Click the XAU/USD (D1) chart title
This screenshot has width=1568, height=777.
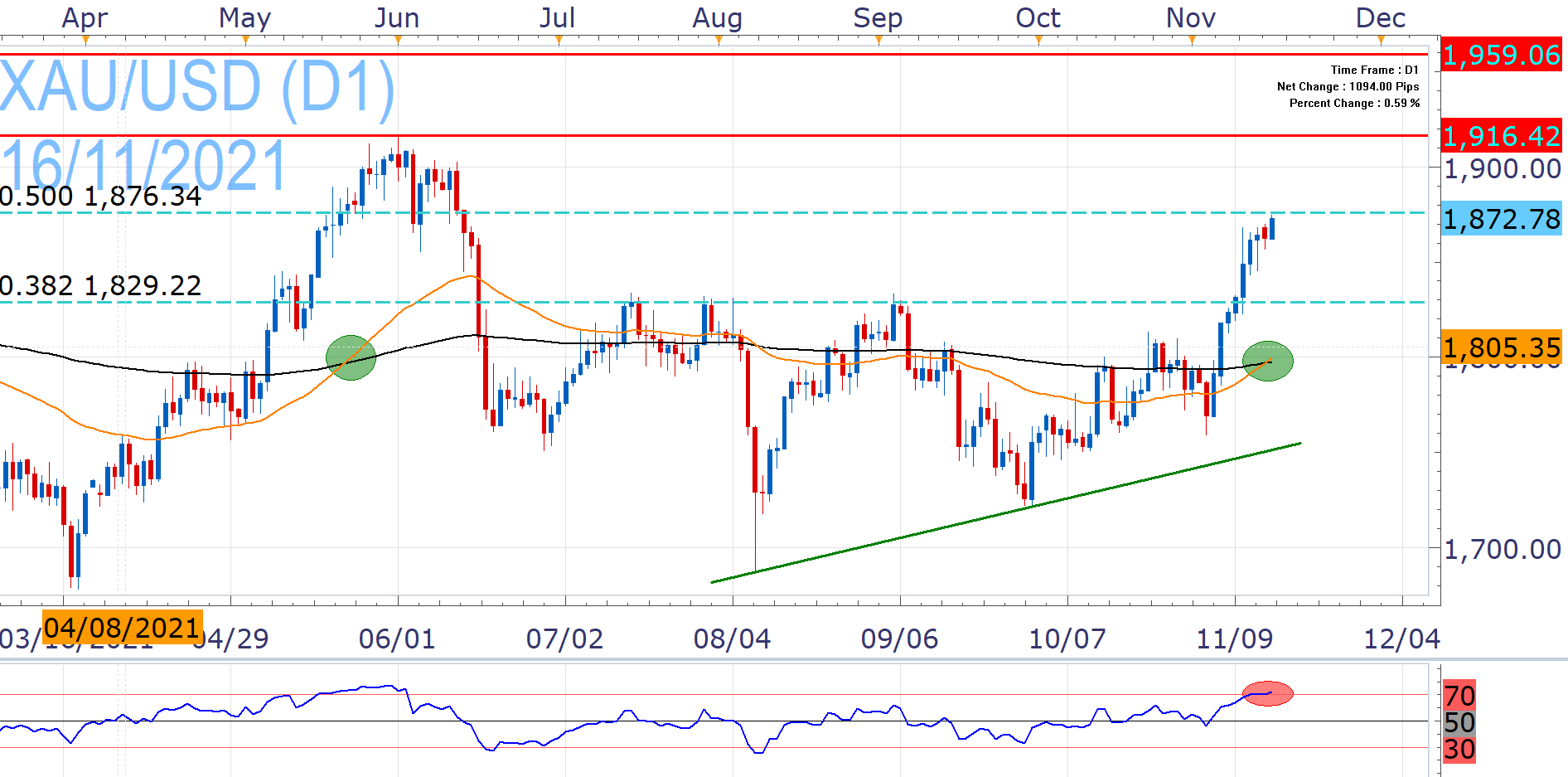coord(197,87)
